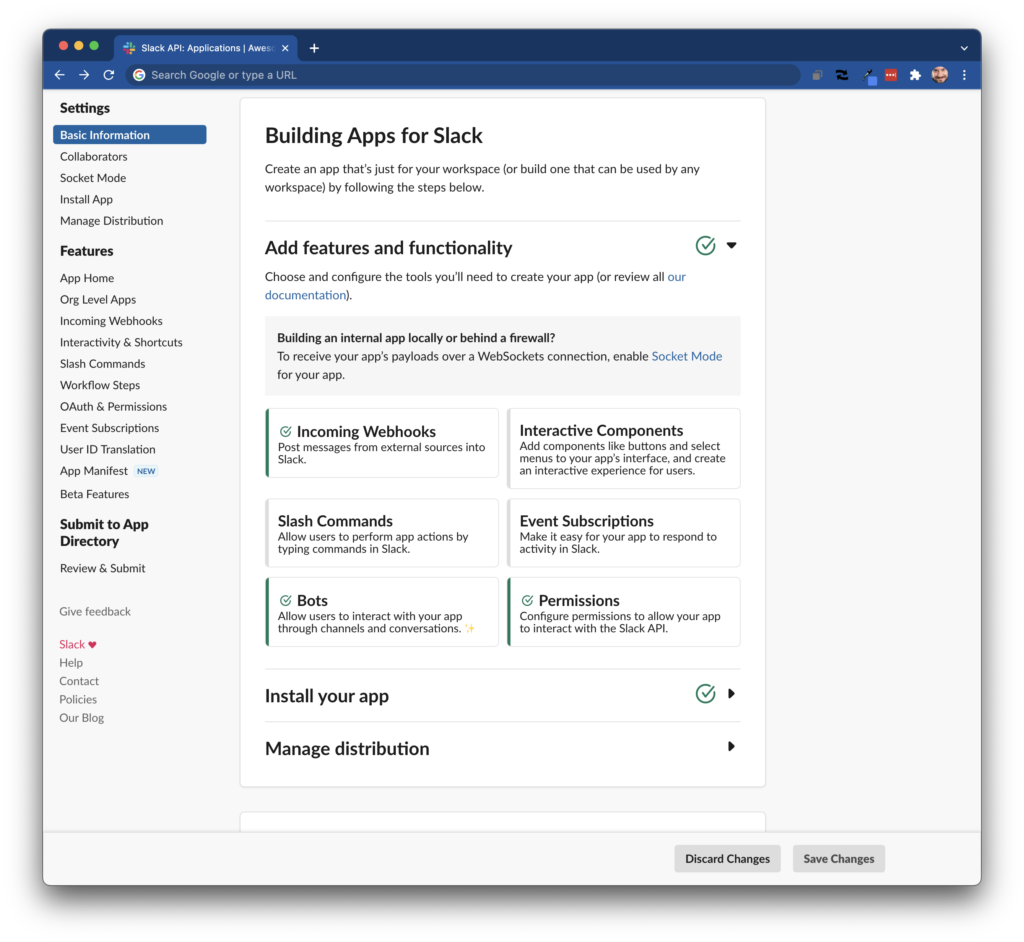This screenshot has height=942, width=1024.
Task: Open the Chrome three-dot menu
Action: (964, 75)
